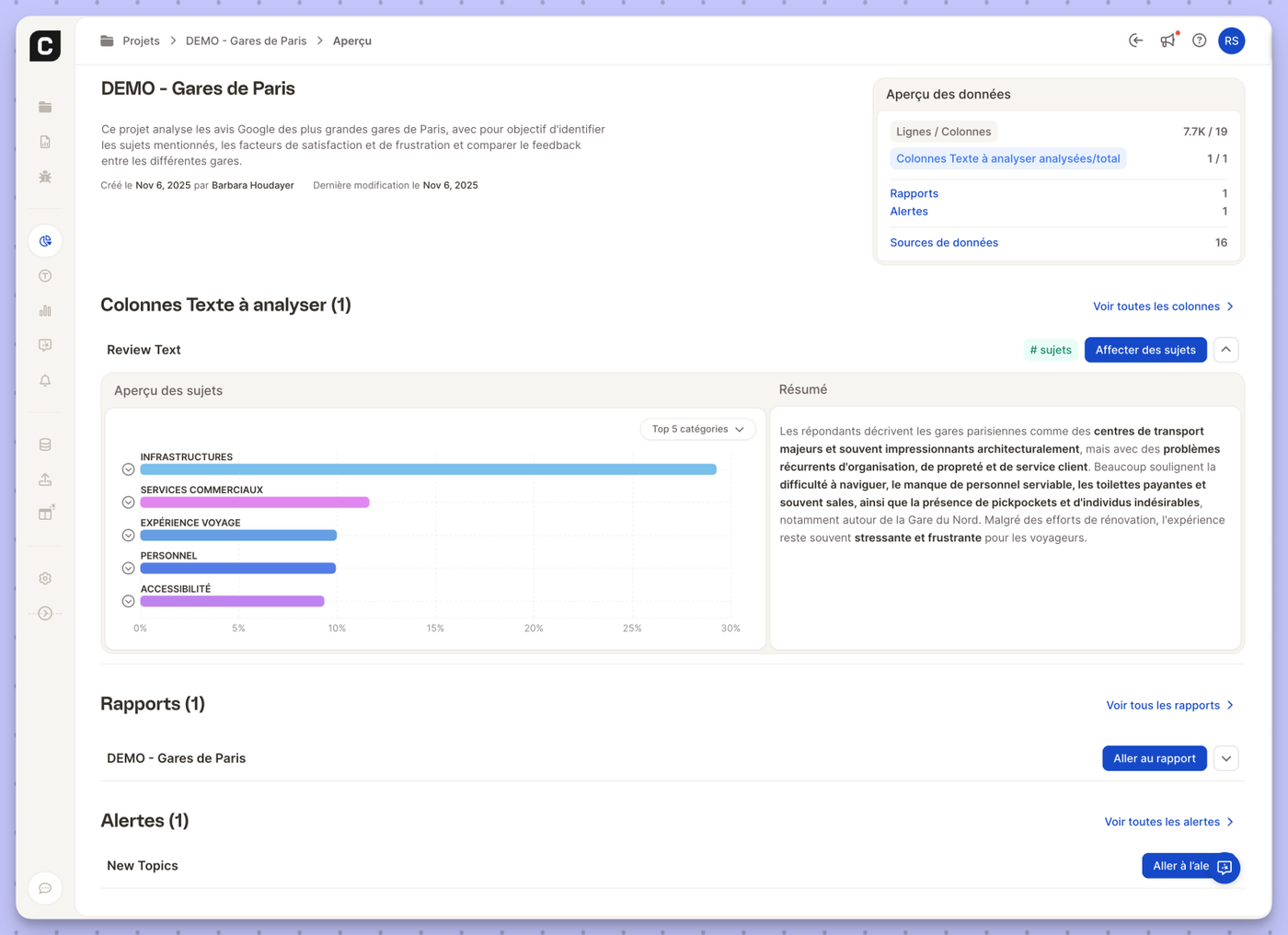Go to Projets in the breadcrumb
The height and width of the screenshot is (935, 1288).
(x=141, y=40)
